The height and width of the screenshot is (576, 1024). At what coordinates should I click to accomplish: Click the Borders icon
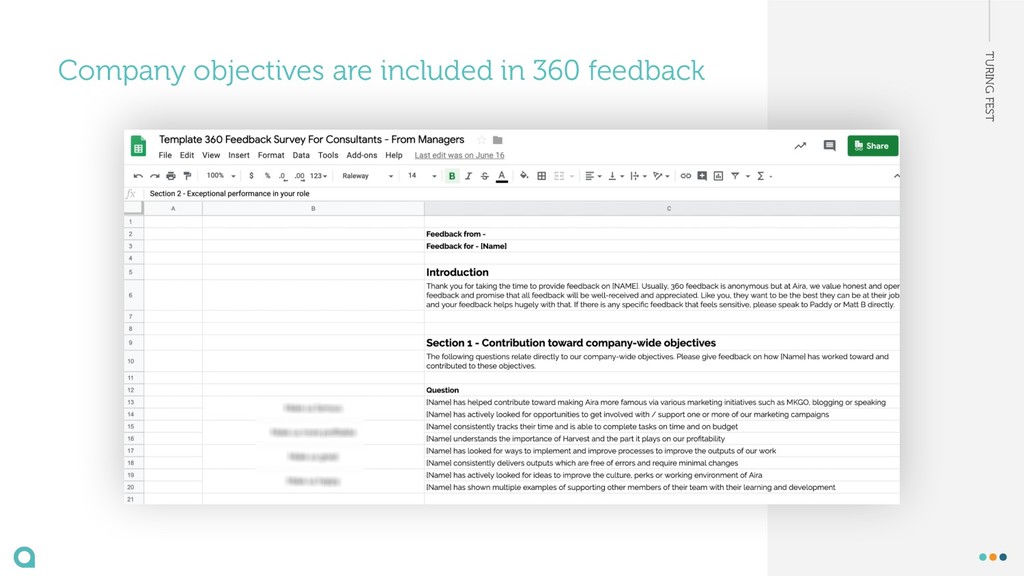541,176
